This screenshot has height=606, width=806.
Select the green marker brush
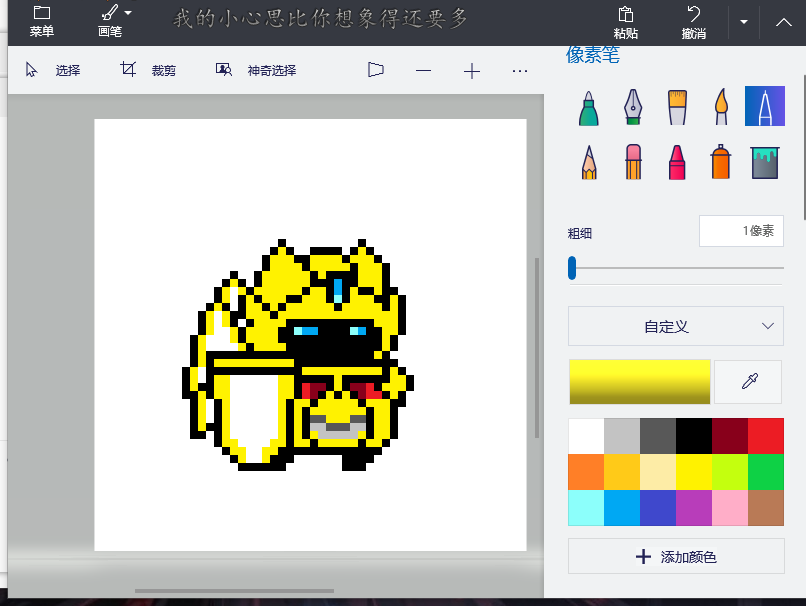(x=589, y=107)
